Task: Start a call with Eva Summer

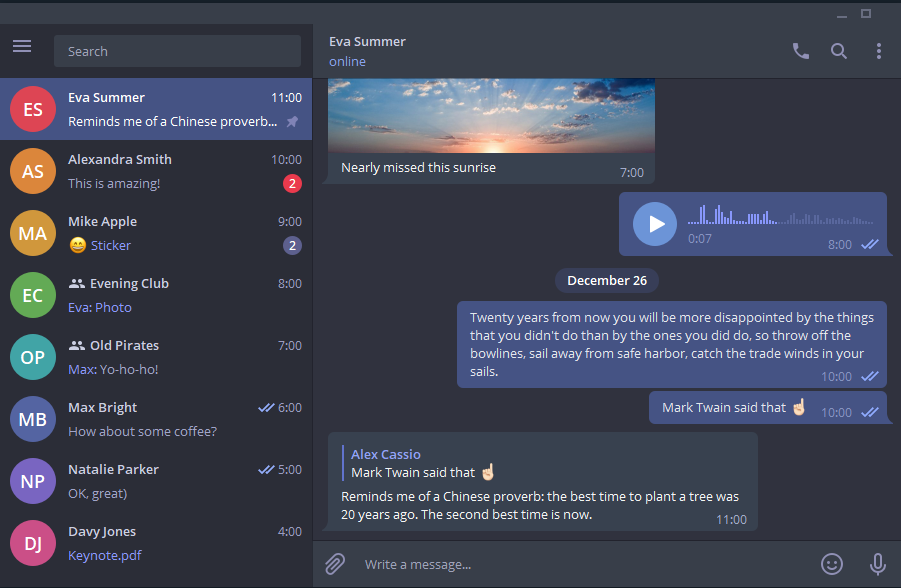Action: point(800,50)
